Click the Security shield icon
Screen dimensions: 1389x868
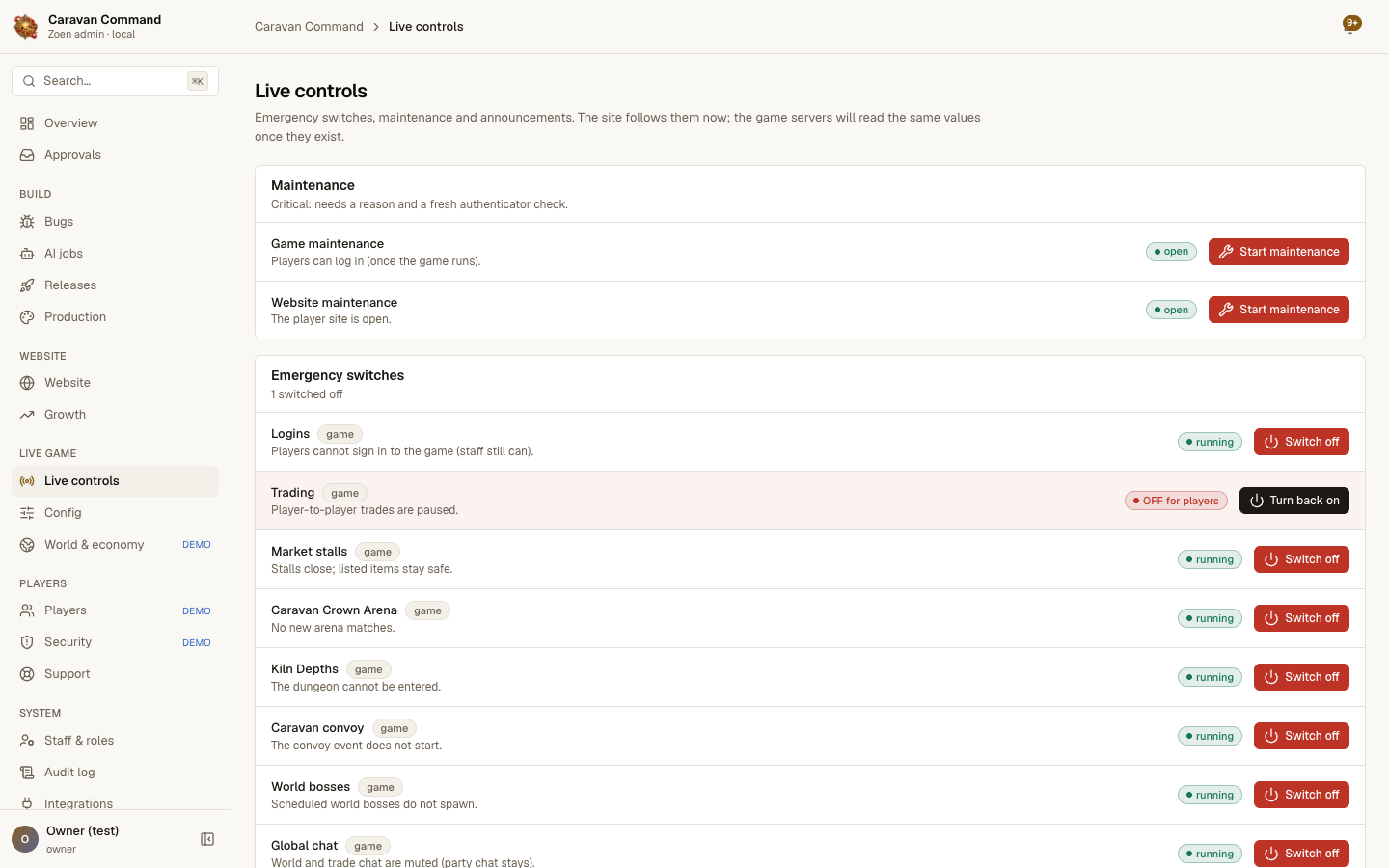(x=27, y=642)
